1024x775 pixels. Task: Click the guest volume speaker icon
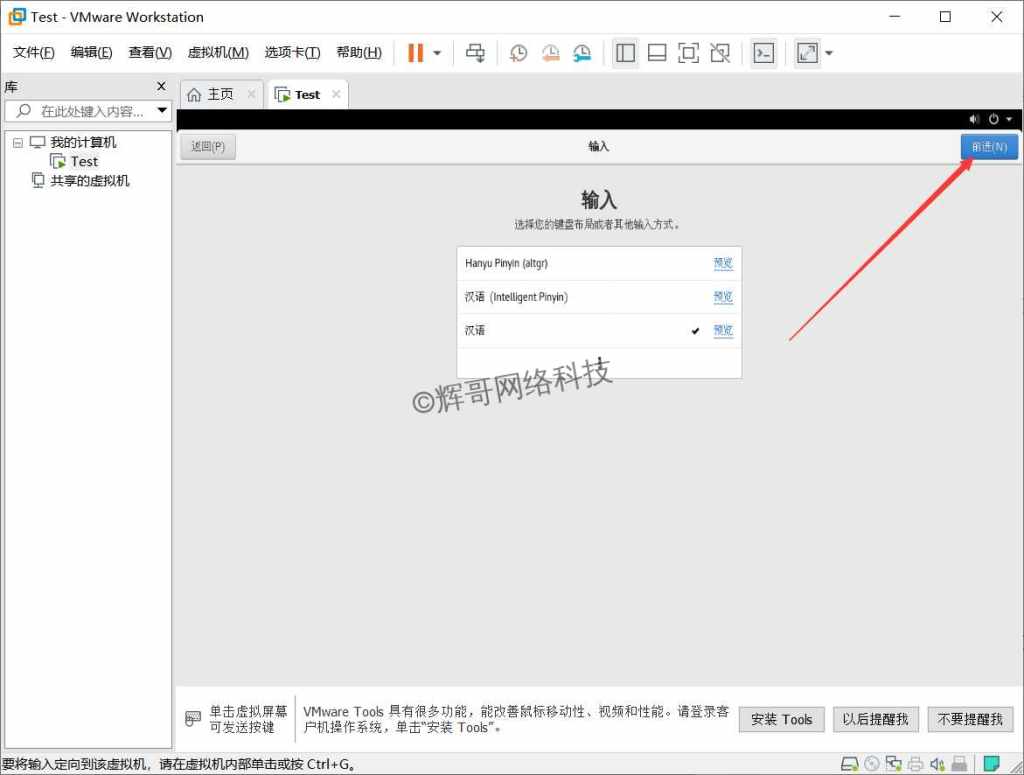point(974,119)
